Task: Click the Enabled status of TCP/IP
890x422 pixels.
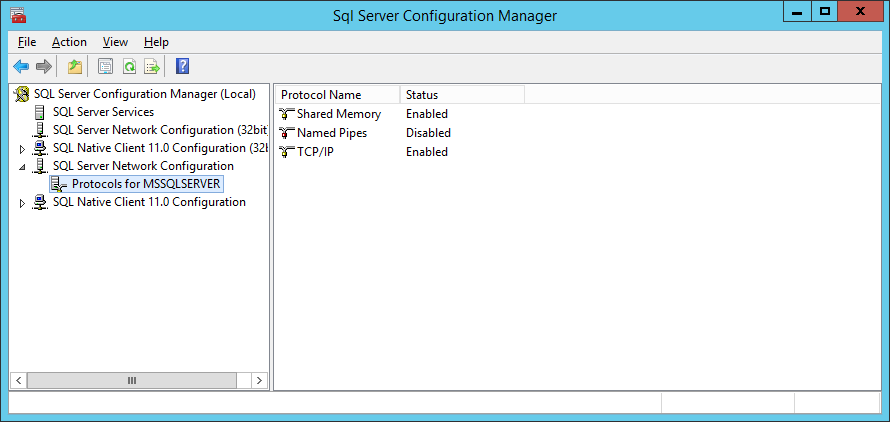Action: 427,152
